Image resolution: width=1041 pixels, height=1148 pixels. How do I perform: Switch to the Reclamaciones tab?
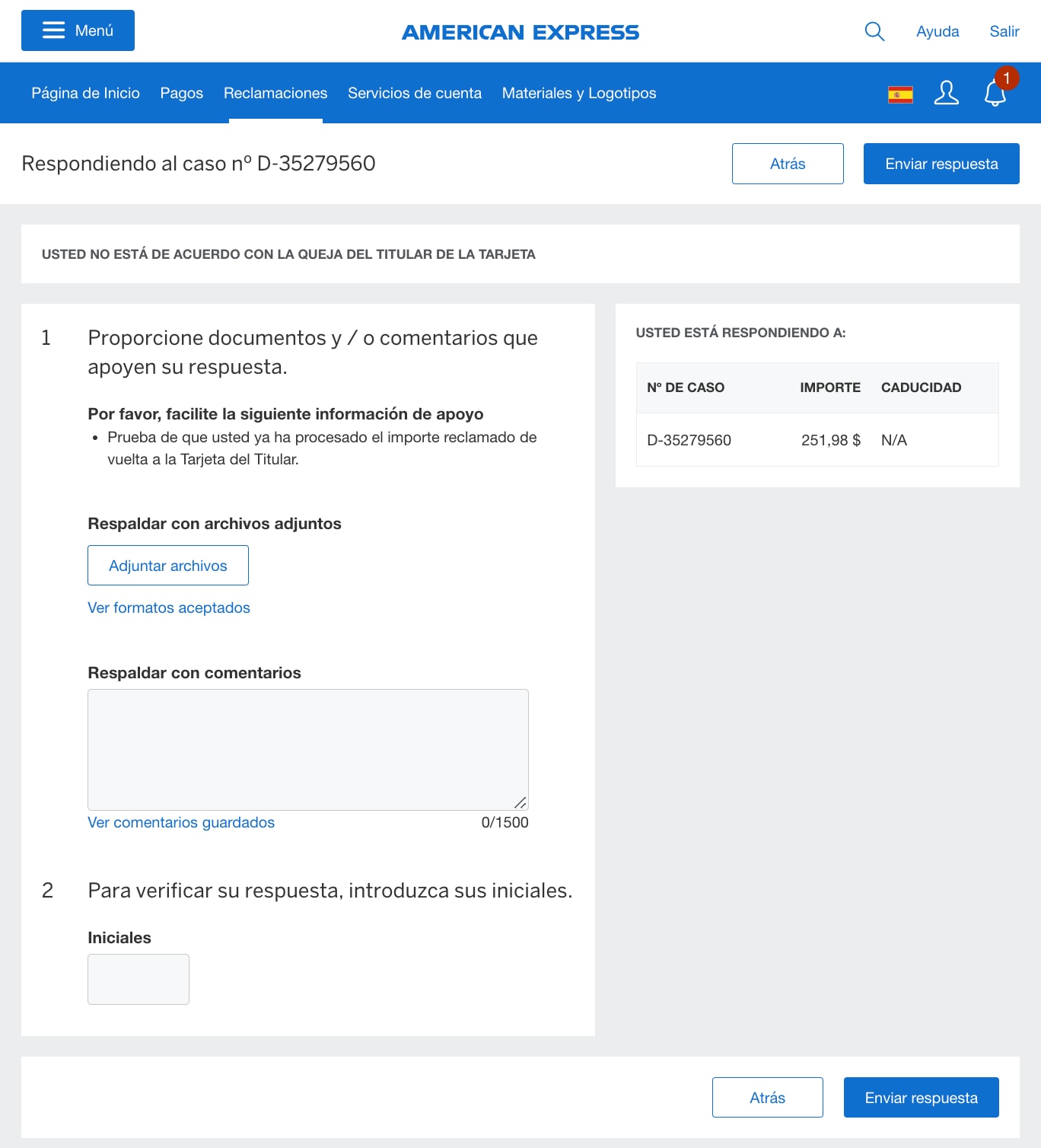click(275, 93)
